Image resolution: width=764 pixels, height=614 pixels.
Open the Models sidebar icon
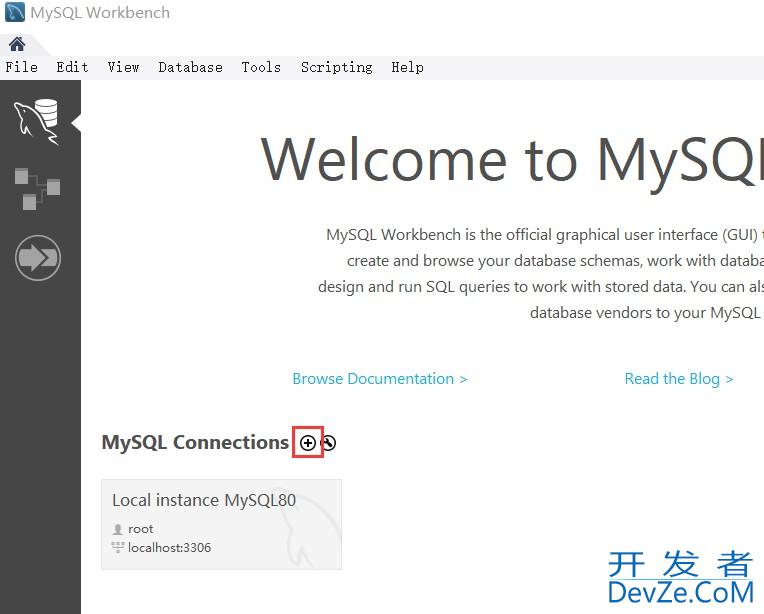38,189
